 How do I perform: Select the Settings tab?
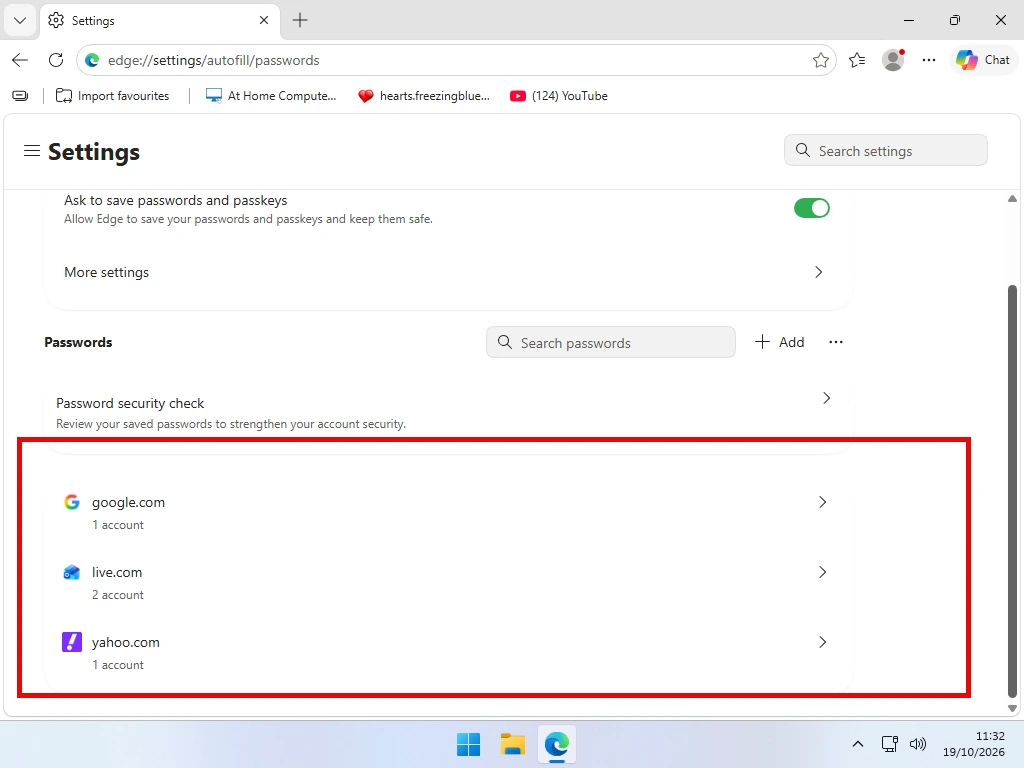coord(160,20)
